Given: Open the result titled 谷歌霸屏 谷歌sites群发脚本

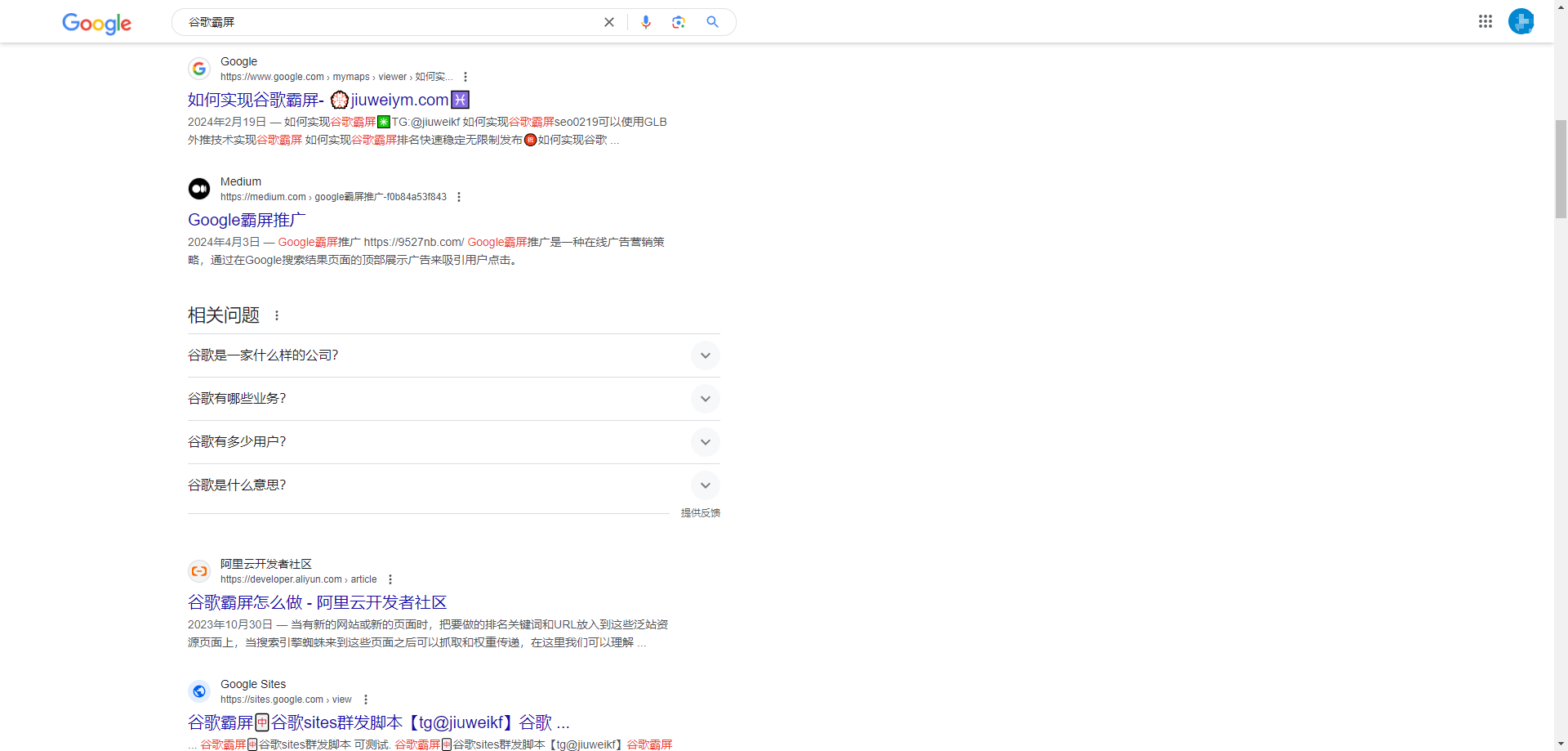Looking at the screenshot, I should coord(378,722).
